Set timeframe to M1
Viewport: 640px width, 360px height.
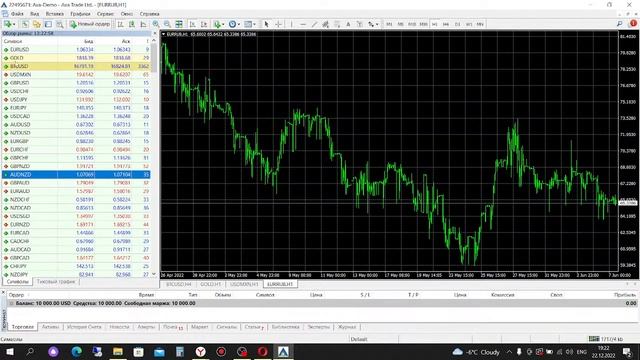click(x=389, y=24)
